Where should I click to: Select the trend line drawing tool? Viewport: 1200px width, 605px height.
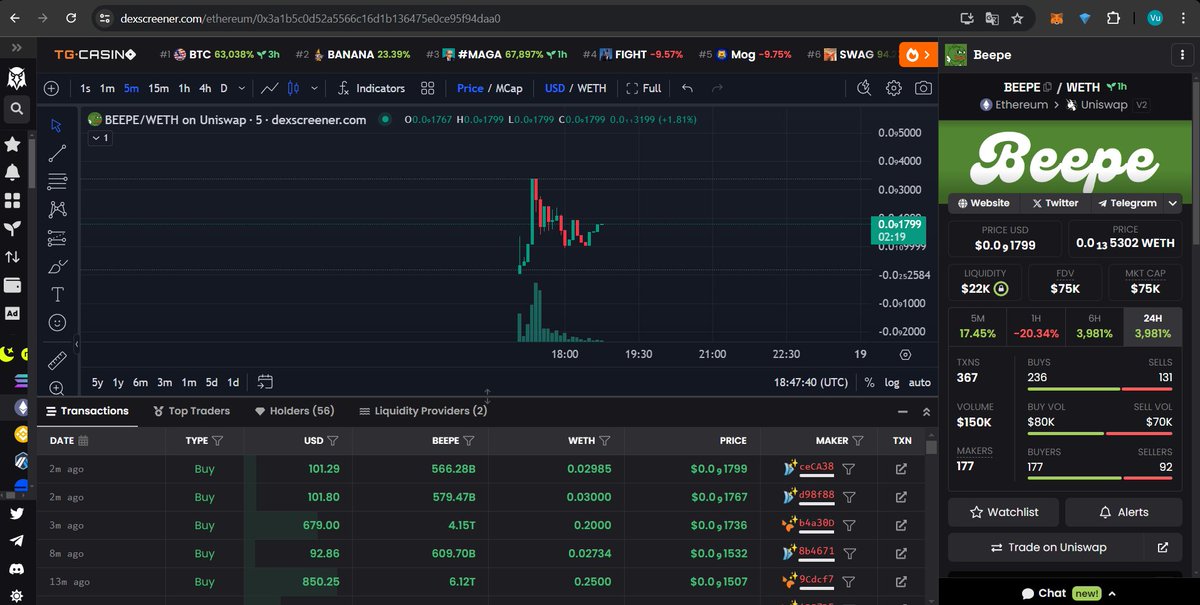click(x=57, y=153)
